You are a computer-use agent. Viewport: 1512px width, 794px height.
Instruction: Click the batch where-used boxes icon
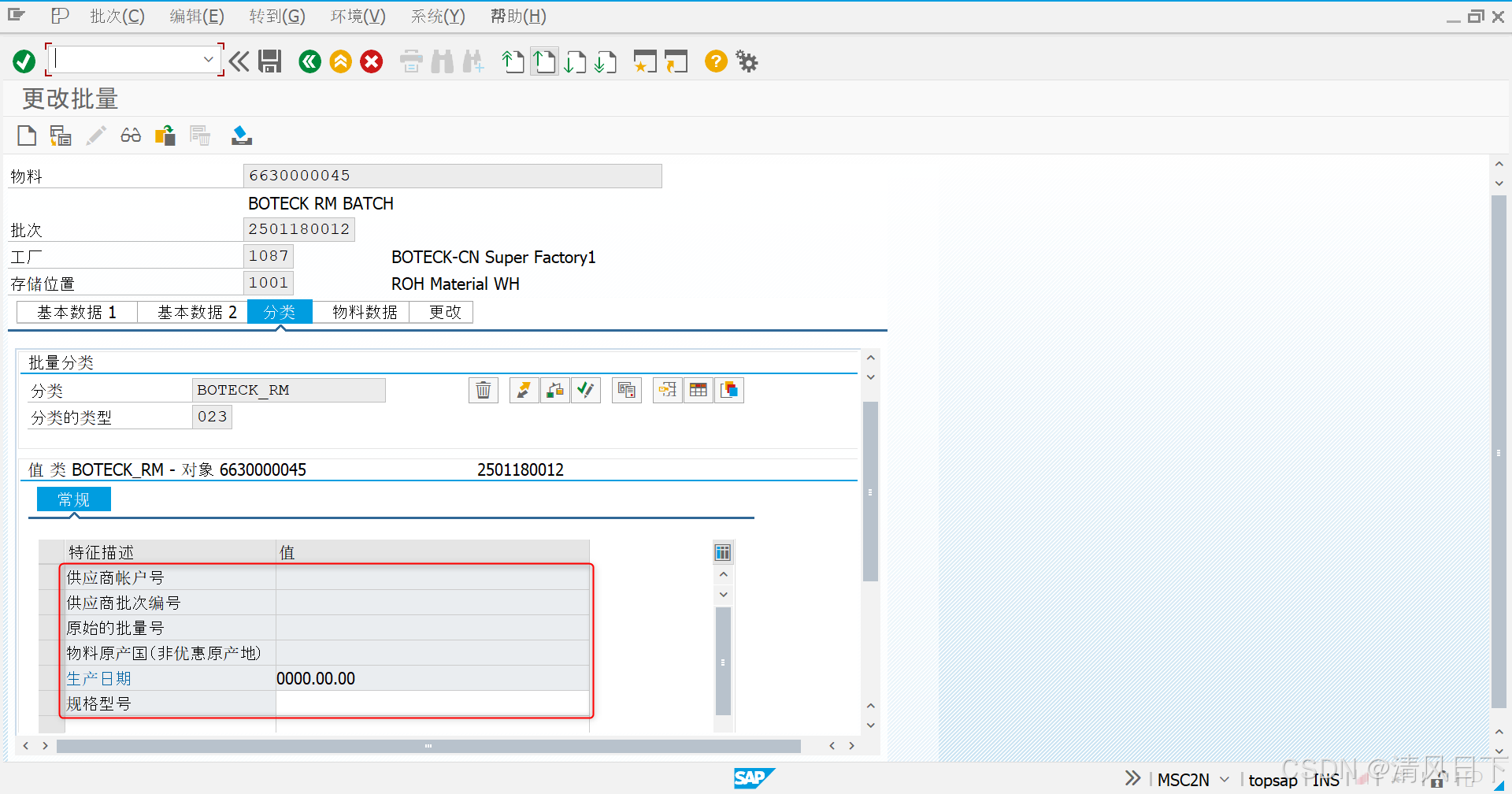pos(165,135)
